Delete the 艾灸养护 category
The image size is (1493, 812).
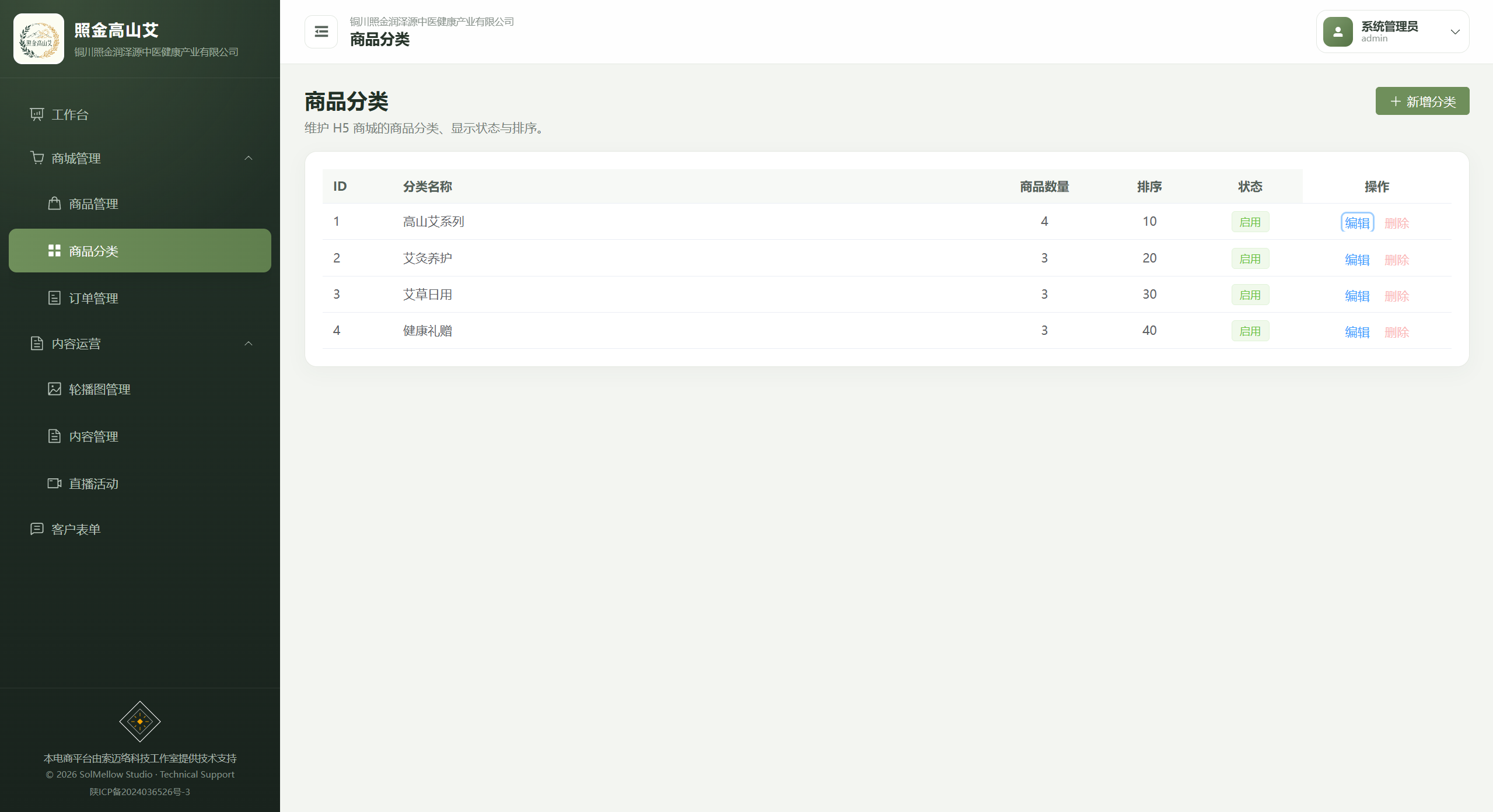1397,260
